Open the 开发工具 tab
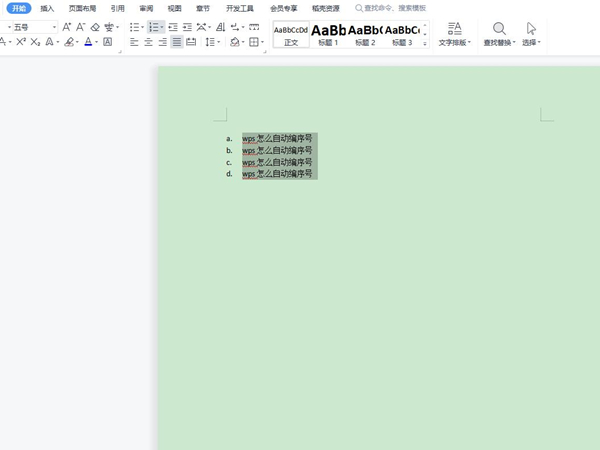600x450 pixels. pos(240,8)
